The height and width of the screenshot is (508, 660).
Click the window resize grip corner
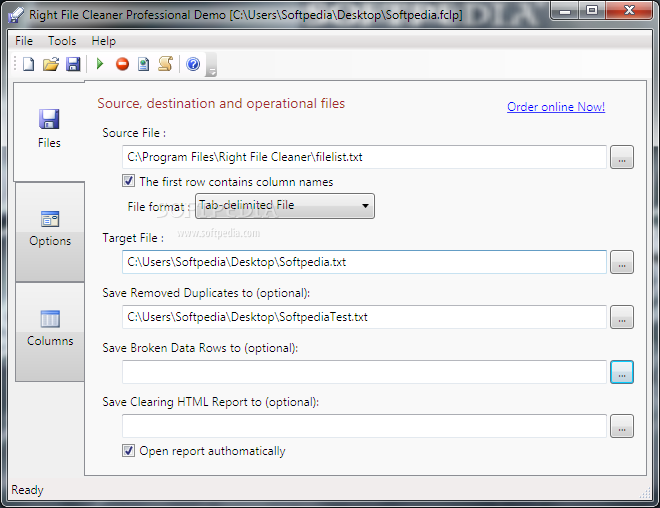(646, 493)
